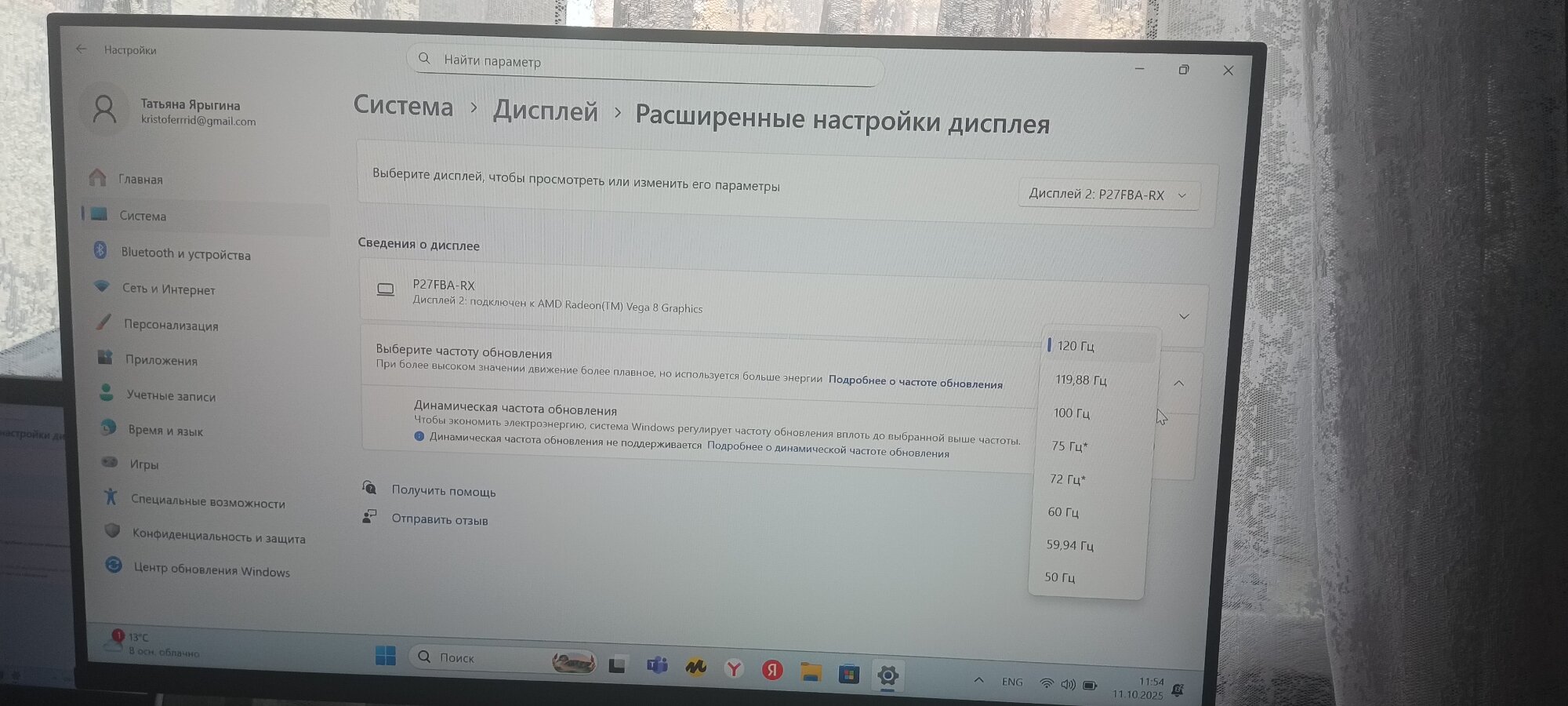Open Подробнее о динамической частоте обновления link

point(828,449)
